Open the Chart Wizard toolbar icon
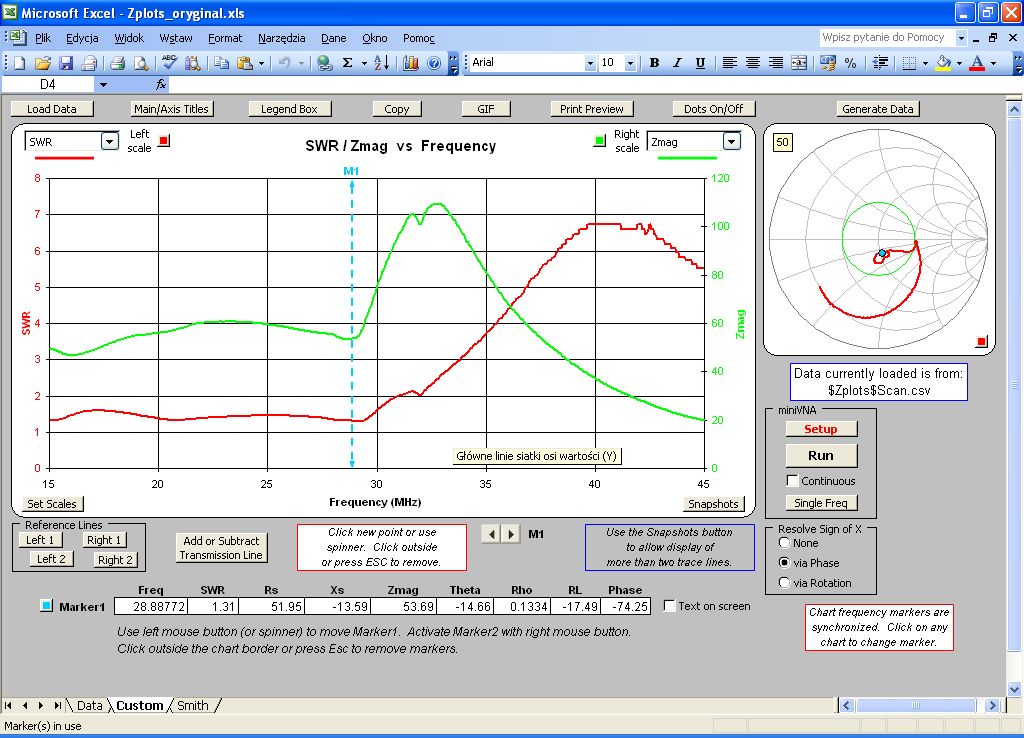This screenshot has height=738, width=1024. click(411, 63)
